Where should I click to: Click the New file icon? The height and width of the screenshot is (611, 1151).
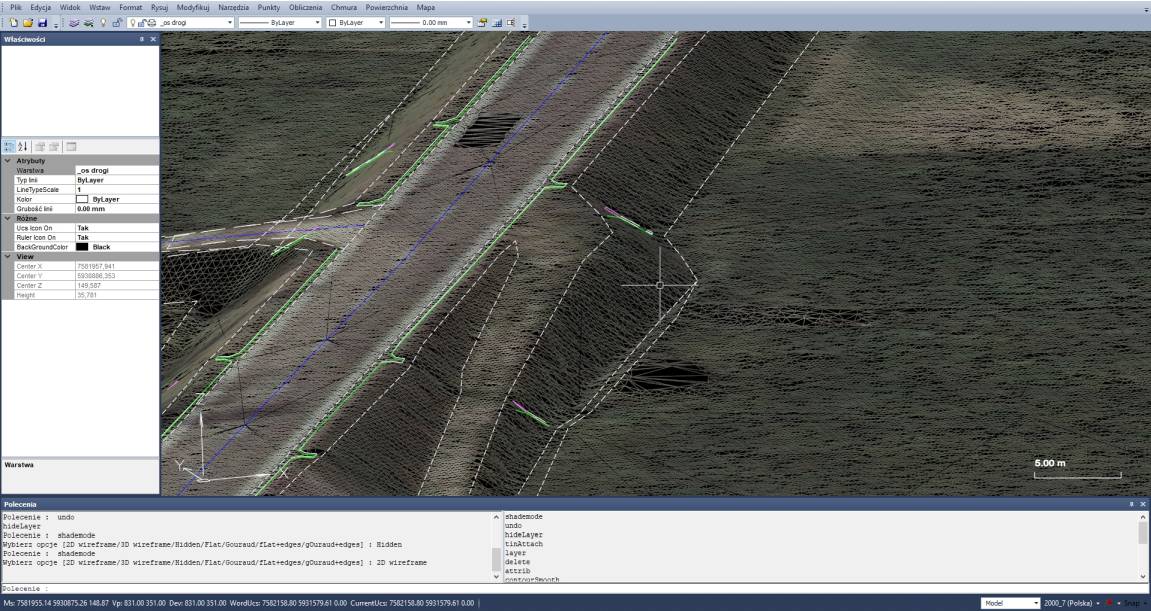tap(14, 22)
